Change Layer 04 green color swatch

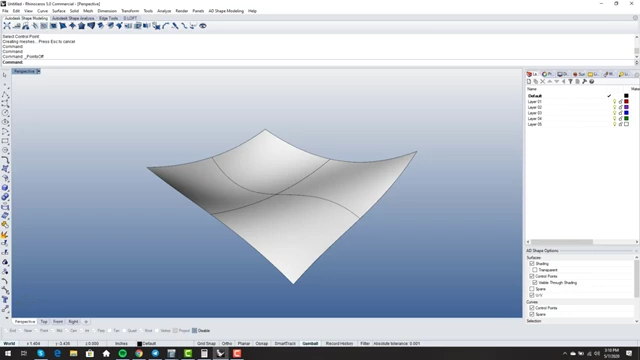pyautogui.click(x=627, y=119)
